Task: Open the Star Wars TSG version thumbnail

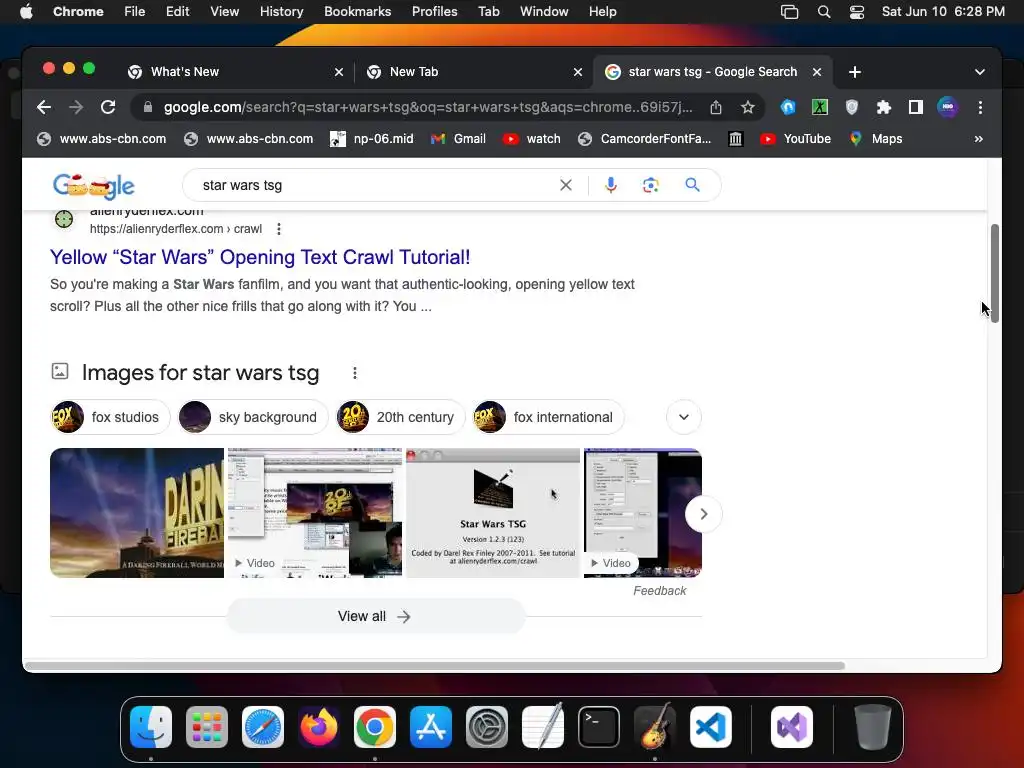Action: pyautogui.click(x=493, y=513)
